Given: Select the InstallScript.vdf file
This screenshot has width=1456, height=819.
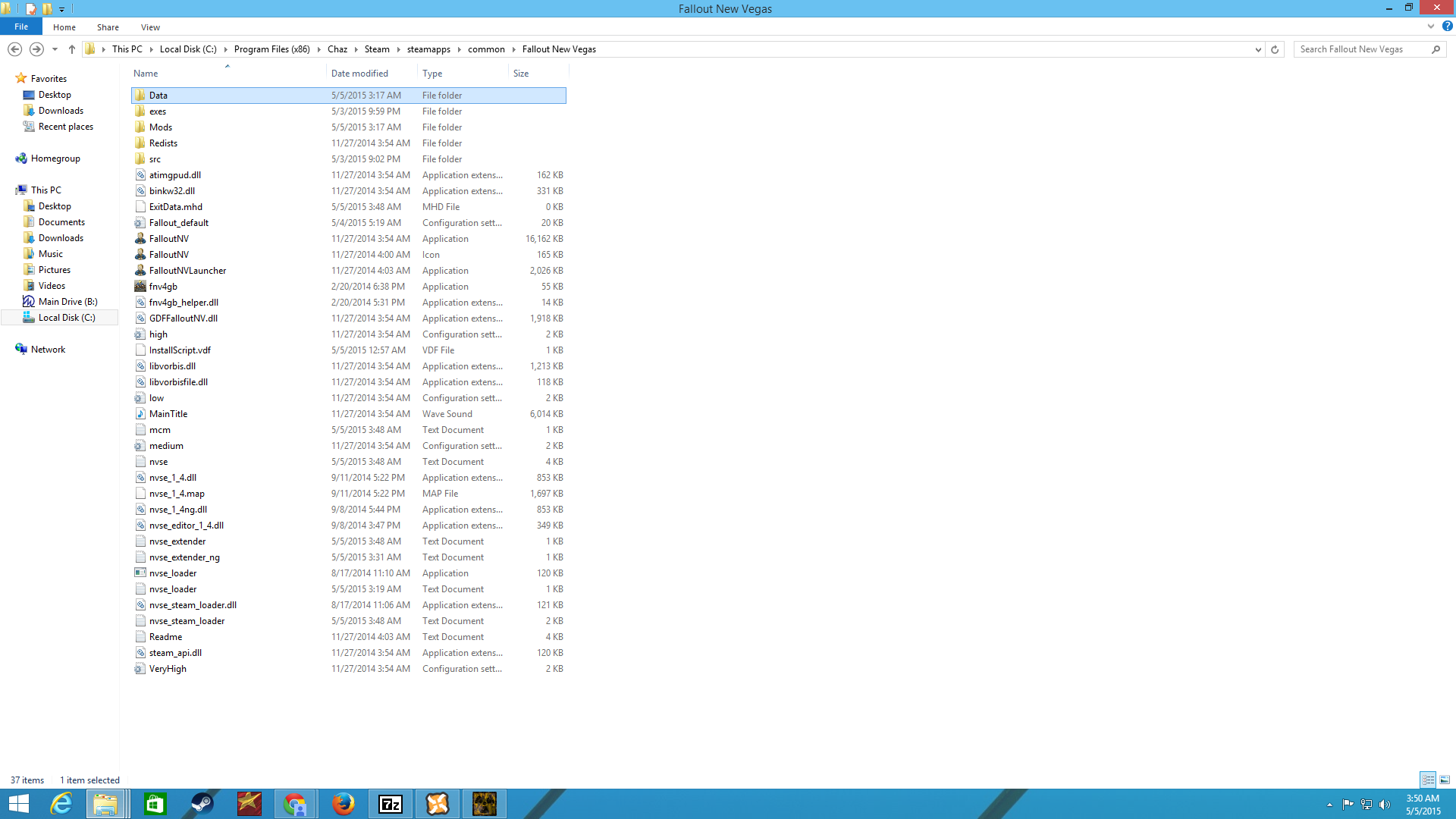Looking at the screenshot, I should click(x=349, y=350).
